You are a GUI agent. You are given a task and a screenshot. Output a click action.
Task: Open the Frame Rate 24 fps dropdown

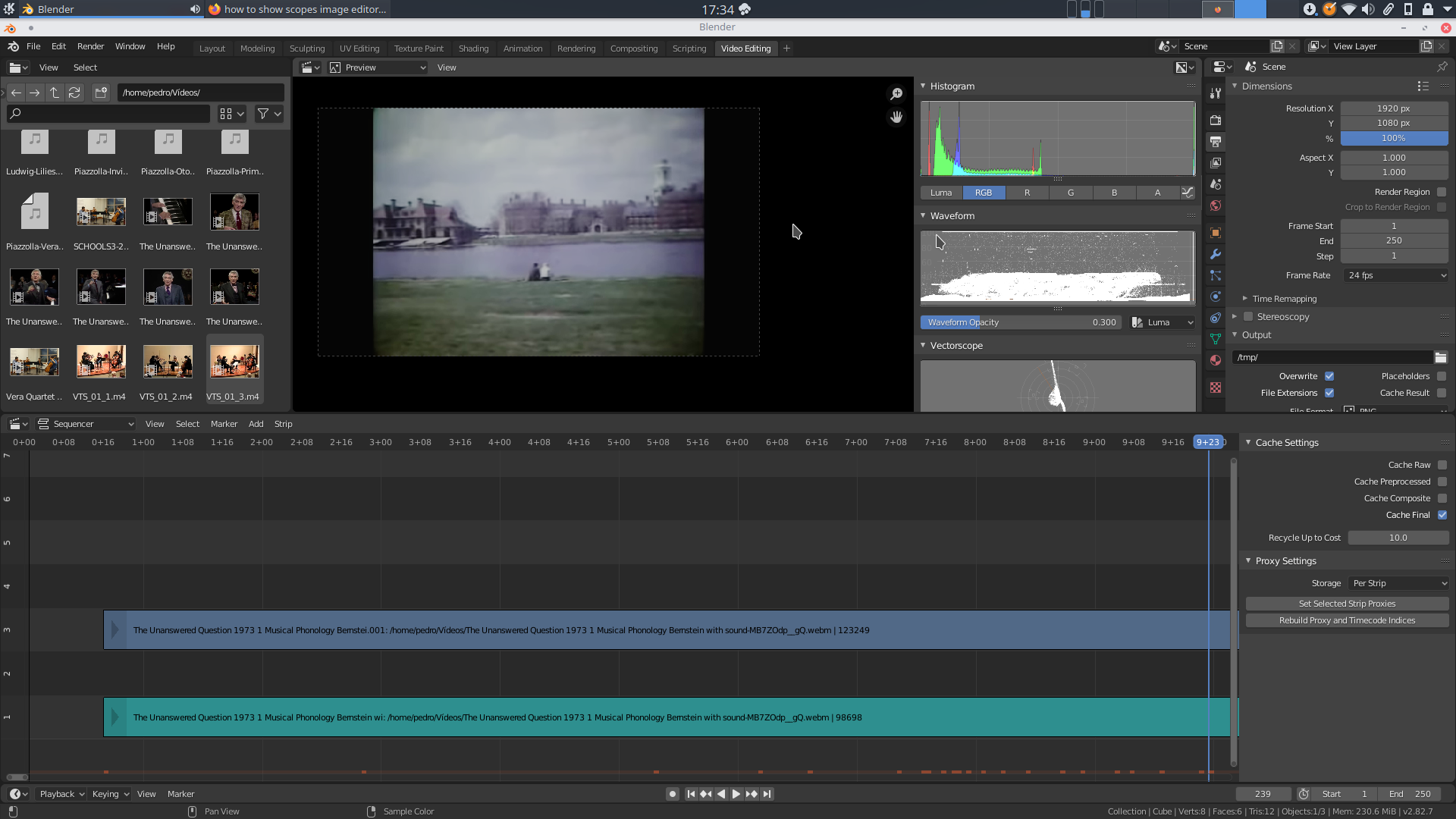tap(1395, 275)
